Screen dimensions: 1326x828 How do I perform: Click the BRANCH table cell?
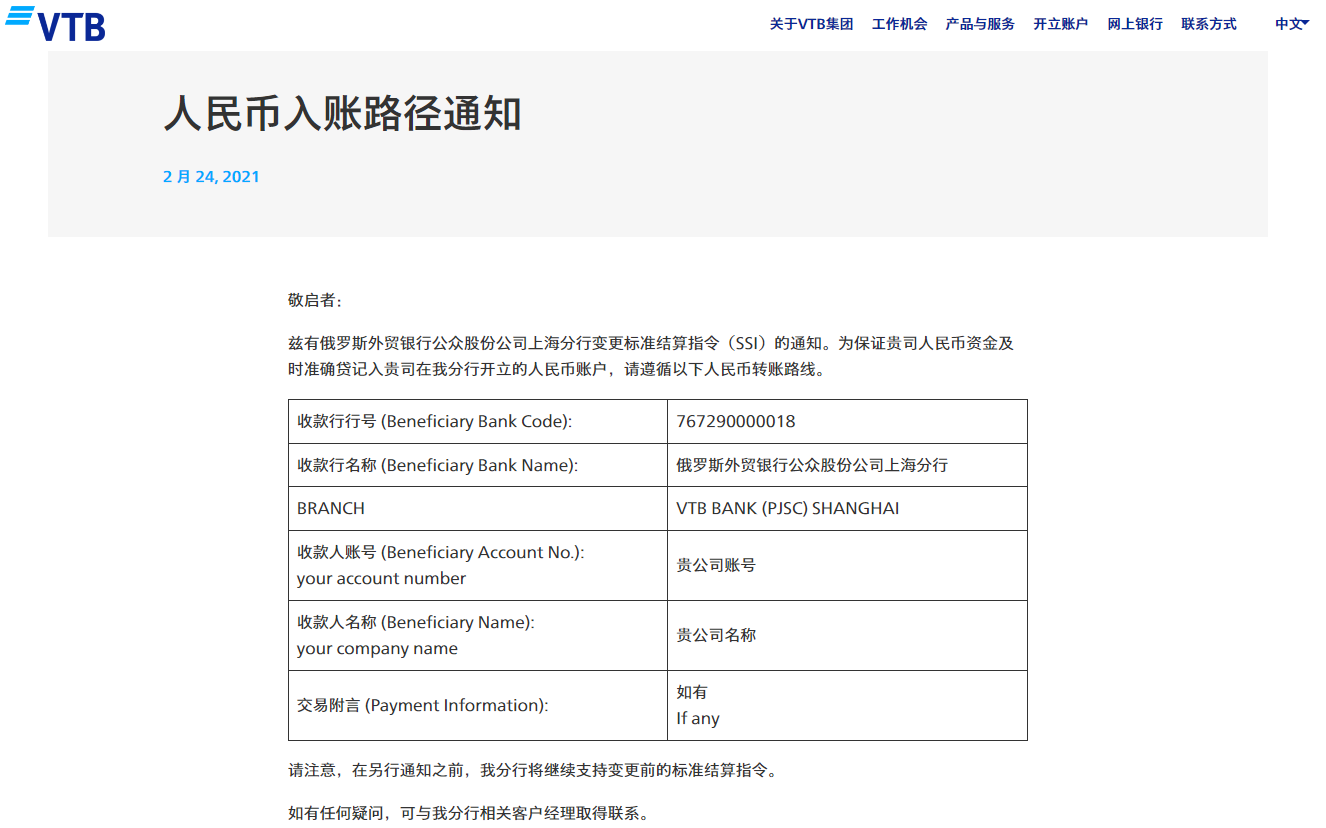(x=478, y=508)
